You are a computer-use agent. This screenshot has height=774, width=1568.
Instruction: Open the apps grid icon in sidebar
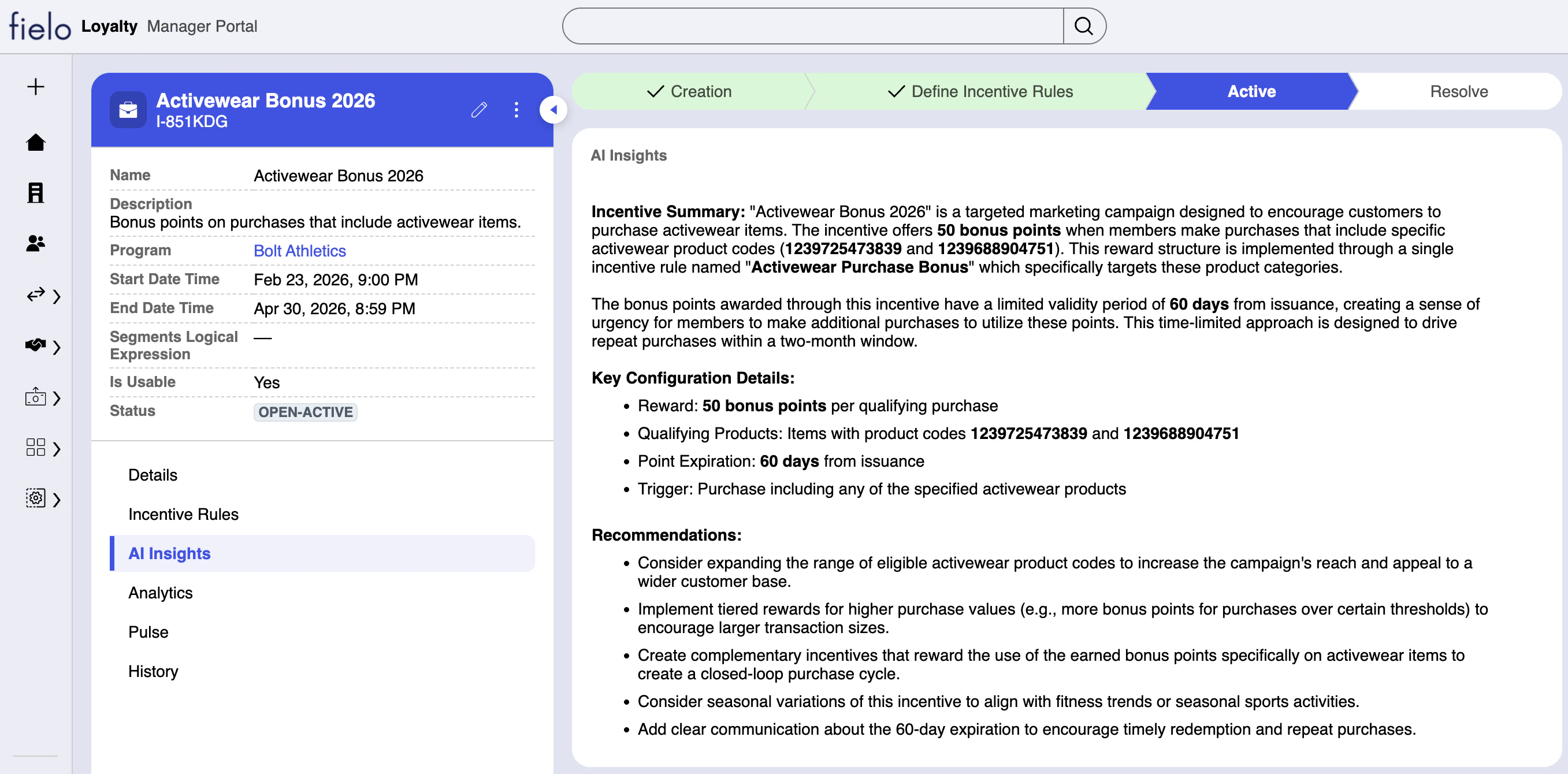[x=35, y=448]
